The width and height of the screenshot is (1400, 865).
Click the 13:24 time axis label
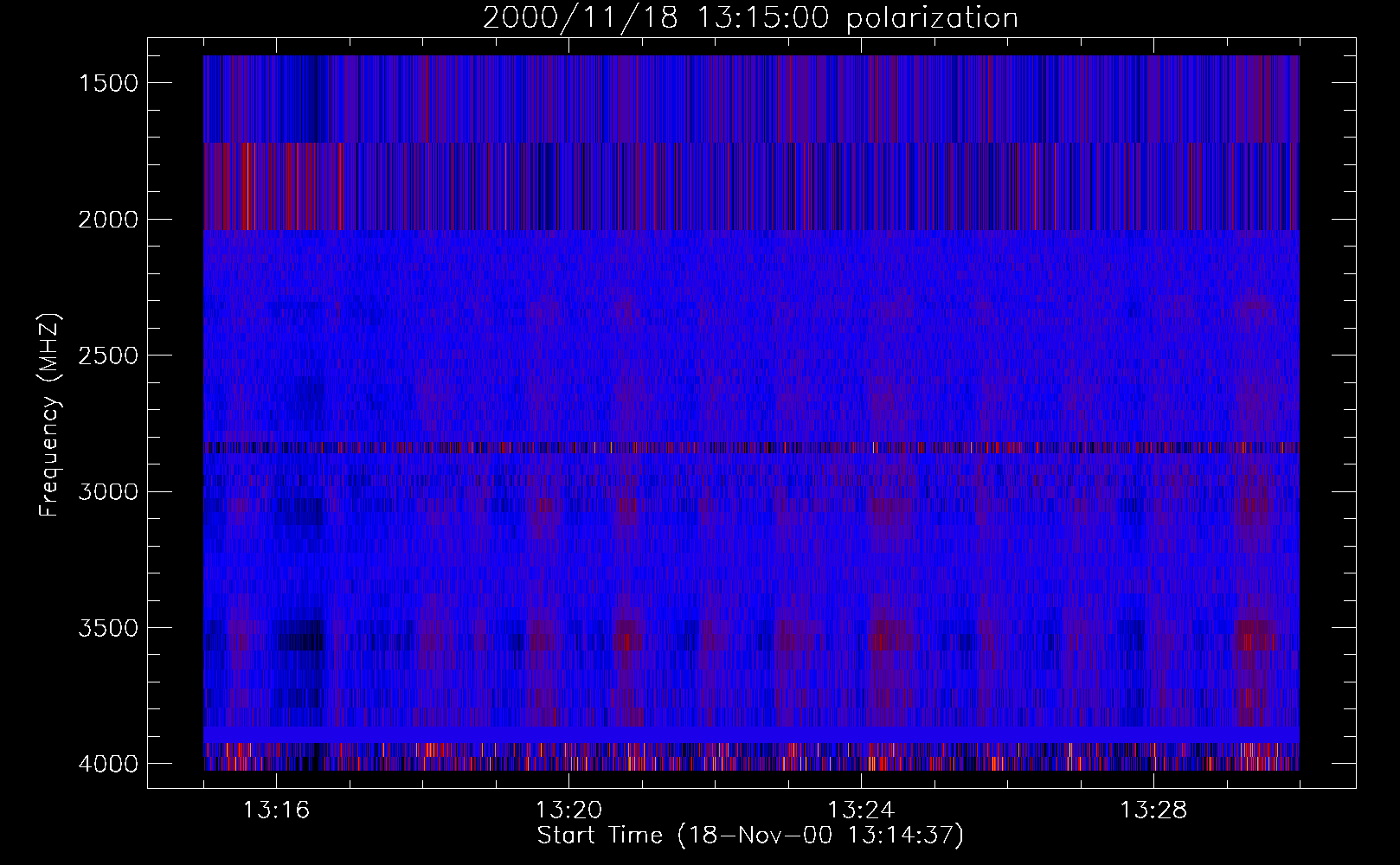(x=861, y=811)
